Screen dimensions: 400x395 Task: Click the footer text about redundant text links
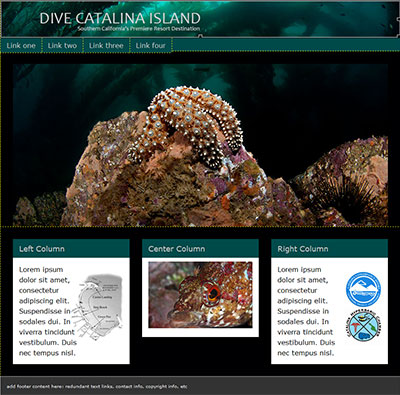pyautogui.click(x=97, y=387)
